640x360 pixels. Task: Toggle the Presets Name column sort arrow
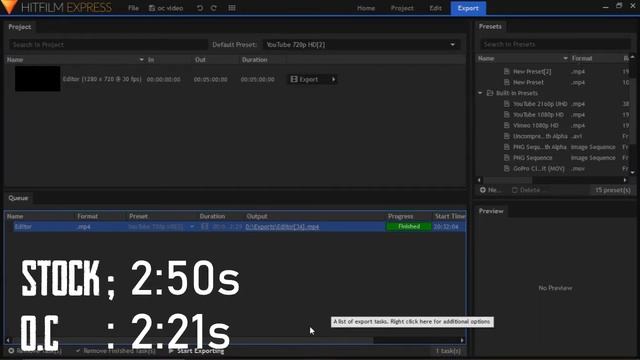(565, 58)
